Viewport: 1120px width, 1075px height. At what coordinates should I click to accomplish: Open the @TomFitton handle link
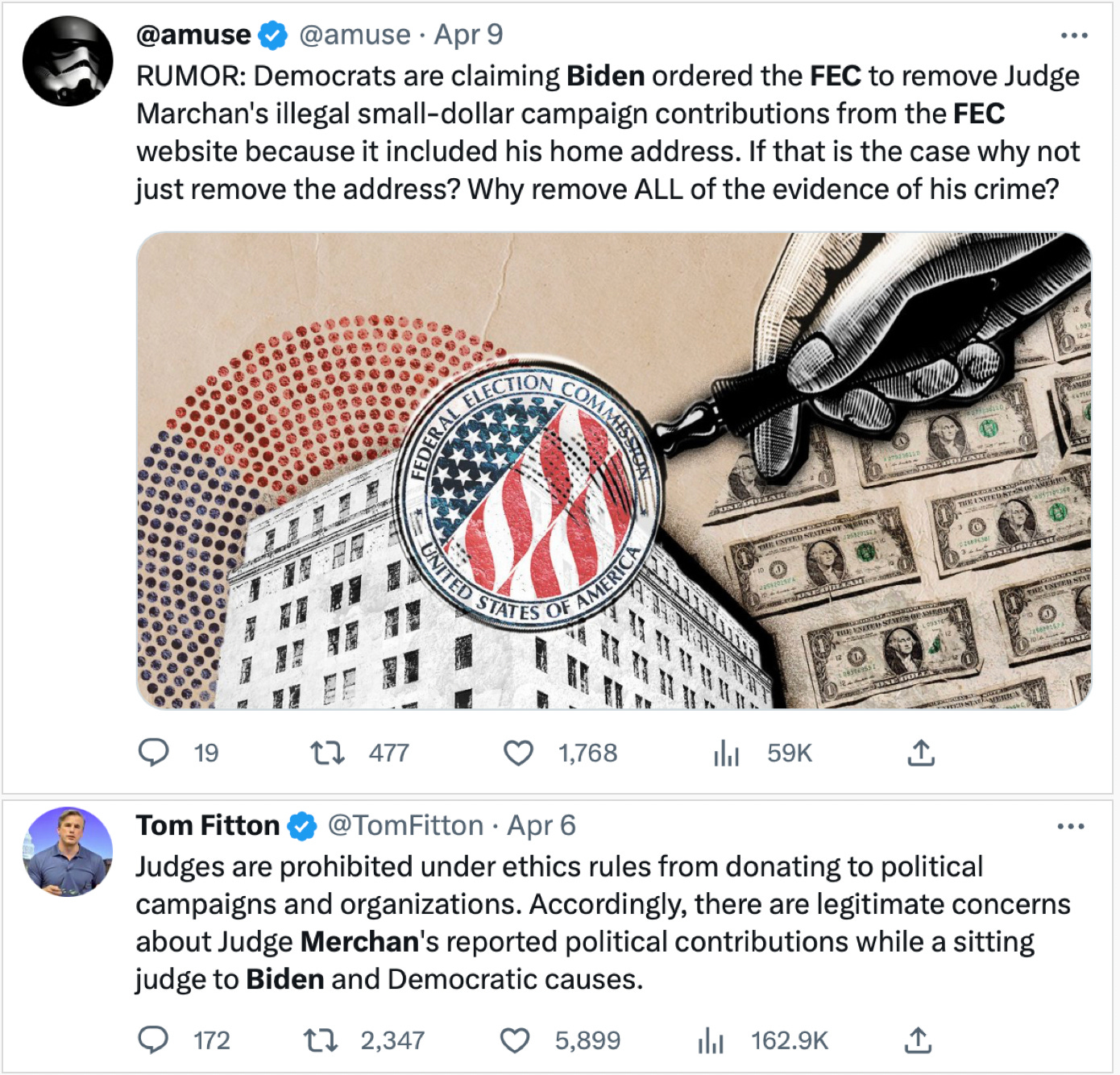(404, 825)
